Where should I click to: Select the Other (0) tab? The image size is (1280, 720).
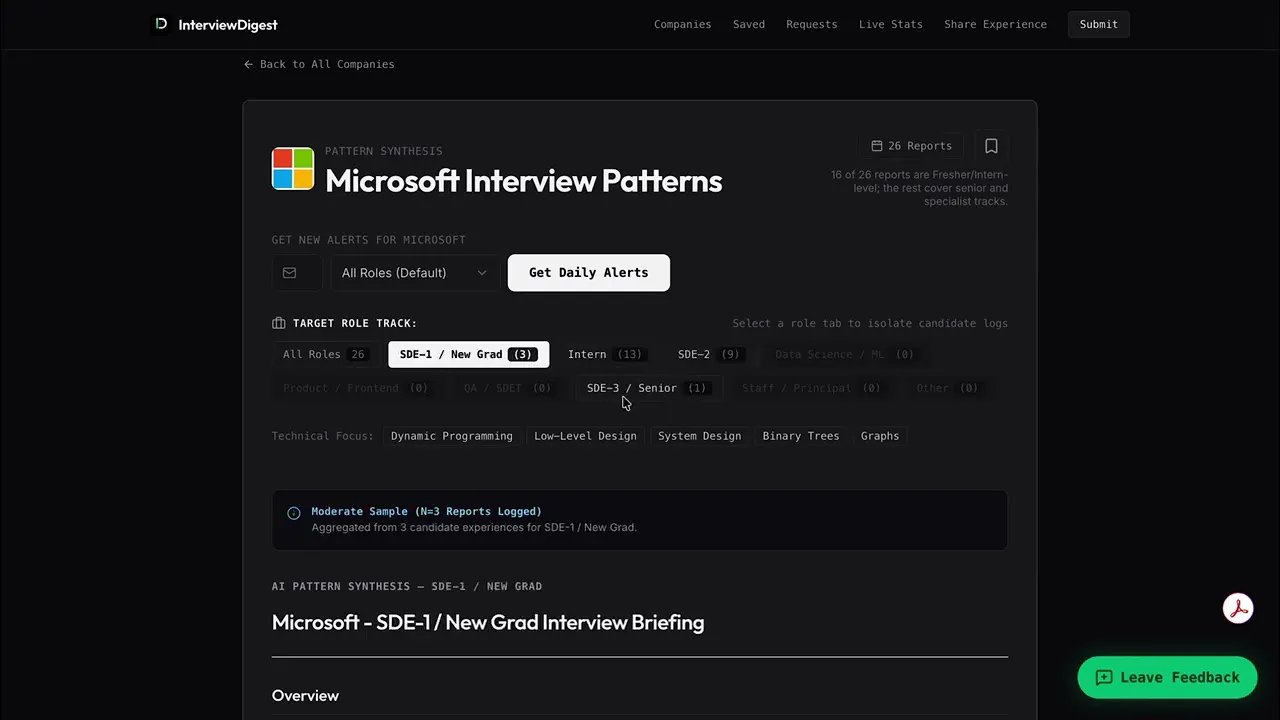click(947, 388)
